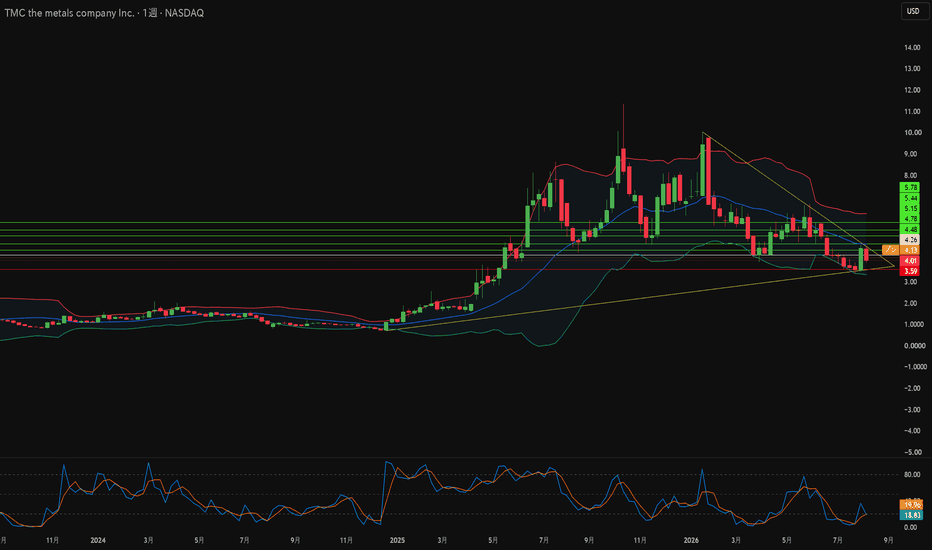Select the green 5.78 price label

tap(910, 187)
